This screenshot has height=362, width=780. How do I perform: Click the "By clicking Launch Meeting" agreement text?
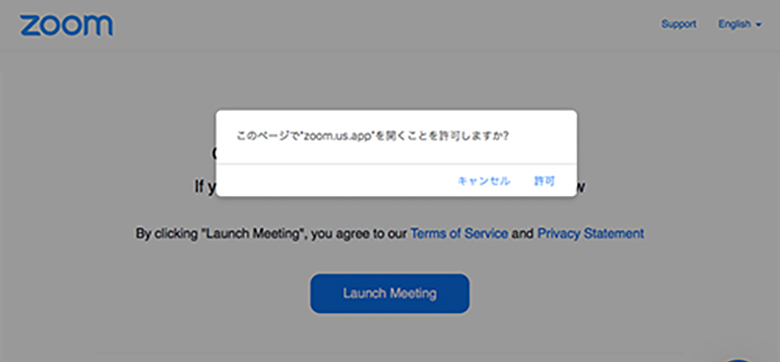click(x=390, y=233)
